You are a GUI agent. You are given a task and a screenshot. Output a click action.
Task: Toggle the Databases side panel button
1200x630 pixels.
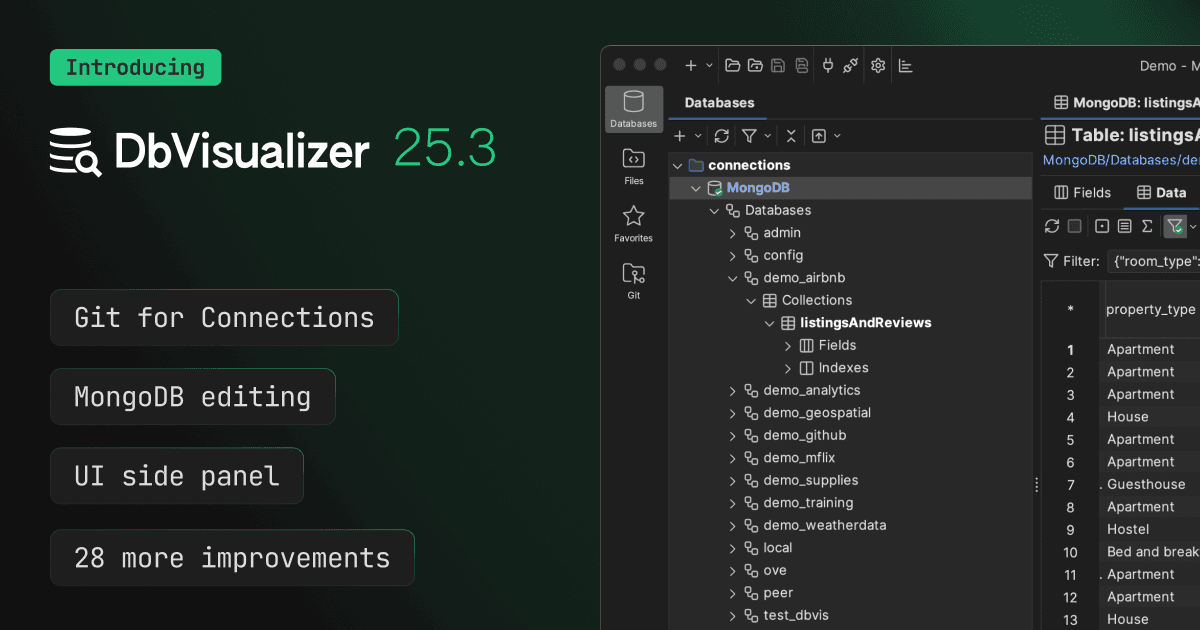pos(633,109)
